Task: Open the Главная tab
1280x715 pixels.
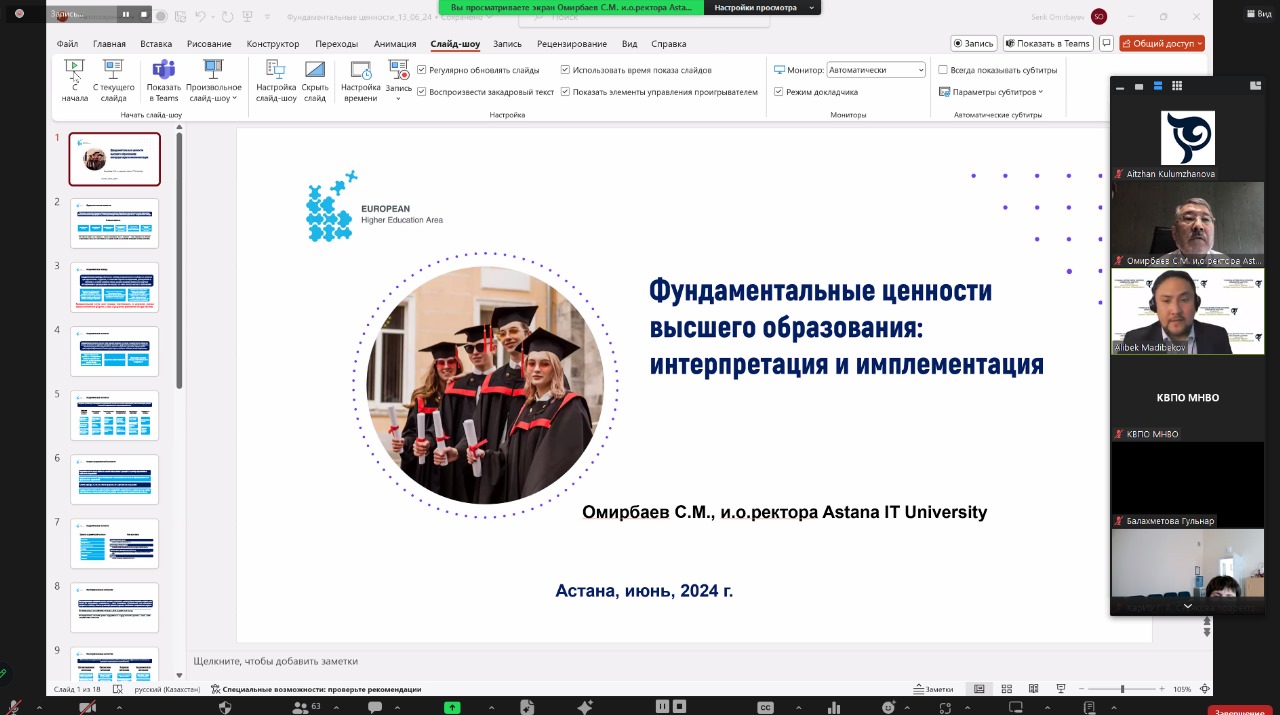Action: point(109,44)
